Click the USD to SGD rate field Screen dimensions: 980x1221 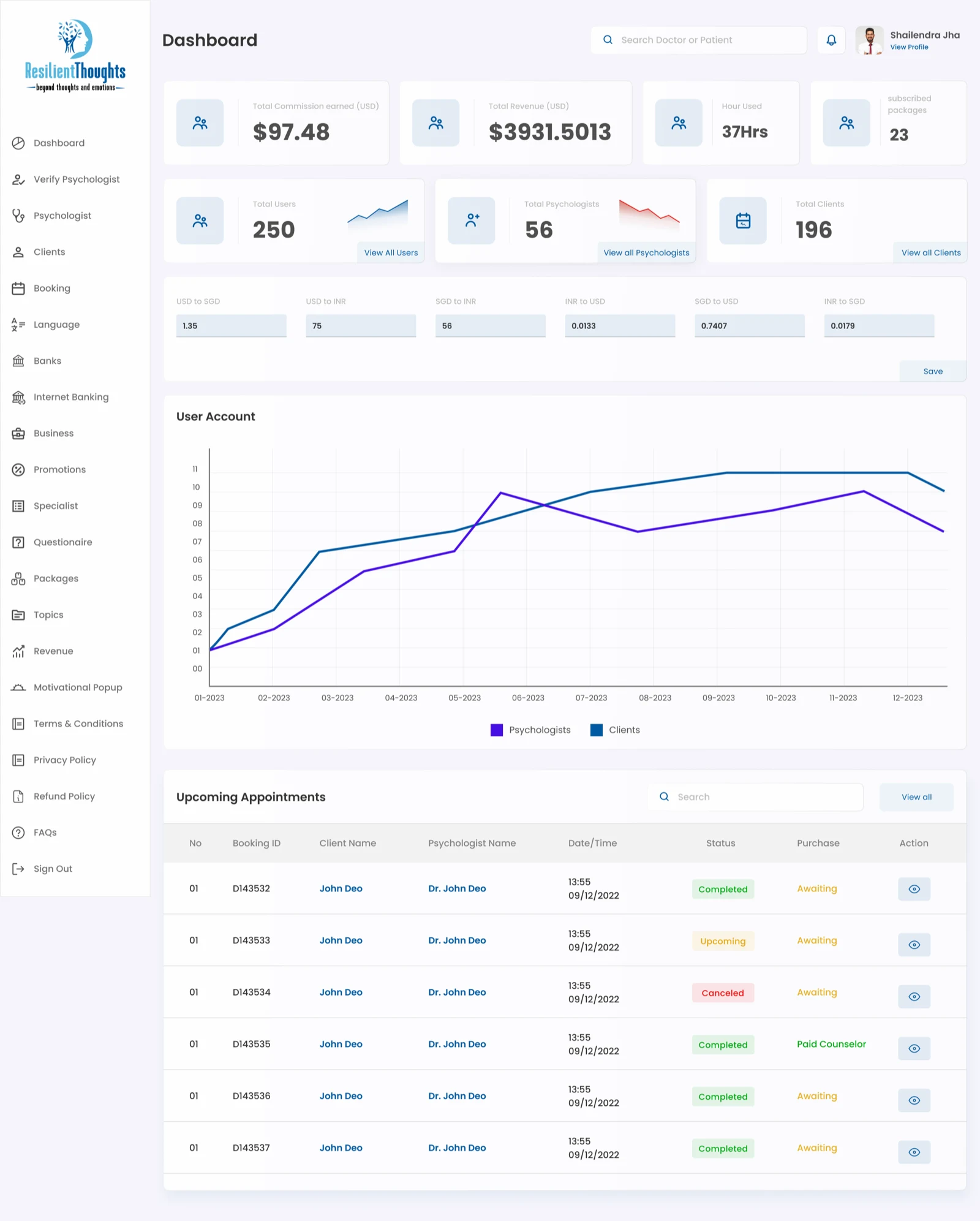click(x=232, y=326)
